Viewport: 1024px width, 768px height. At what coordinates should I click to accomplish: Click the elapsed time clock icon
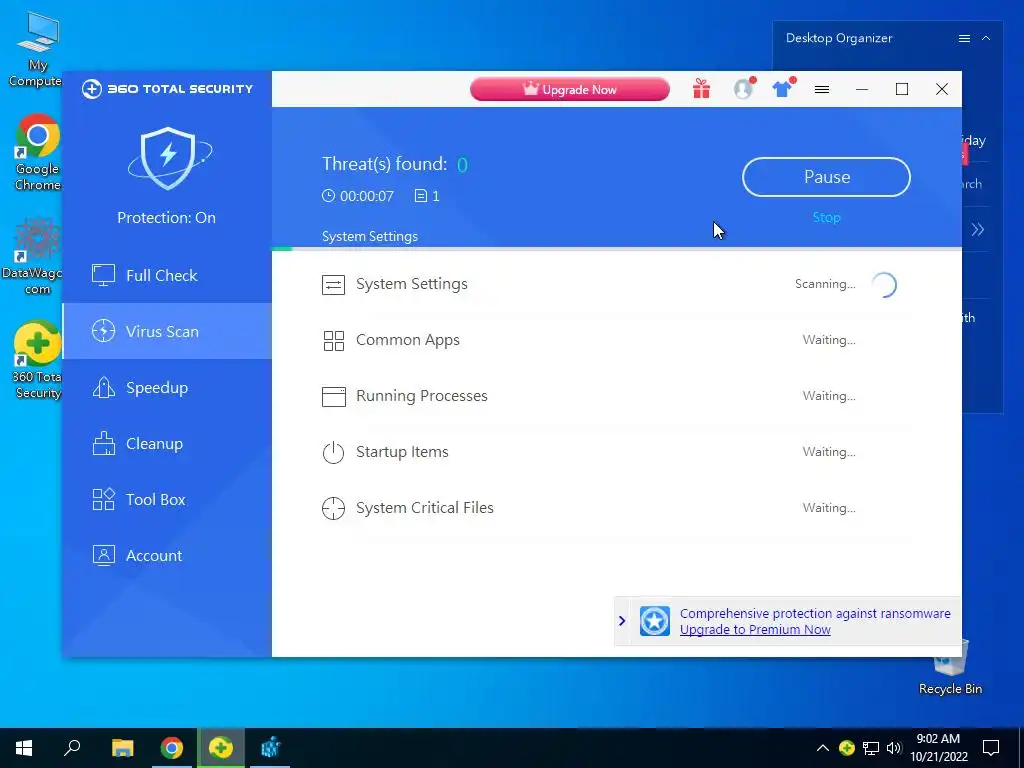[328, 195]
